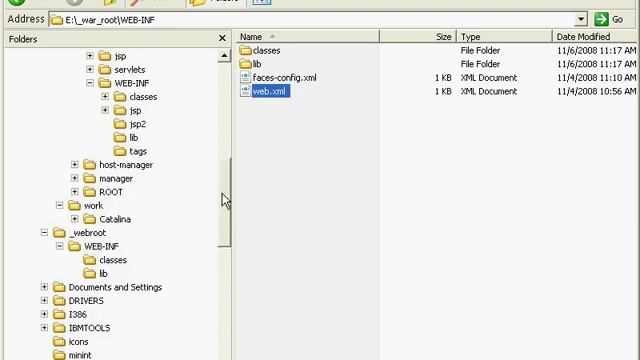
Task: Click the Documents and Settings folder icon
Action: pyautogui.click(x=60, y=287)
